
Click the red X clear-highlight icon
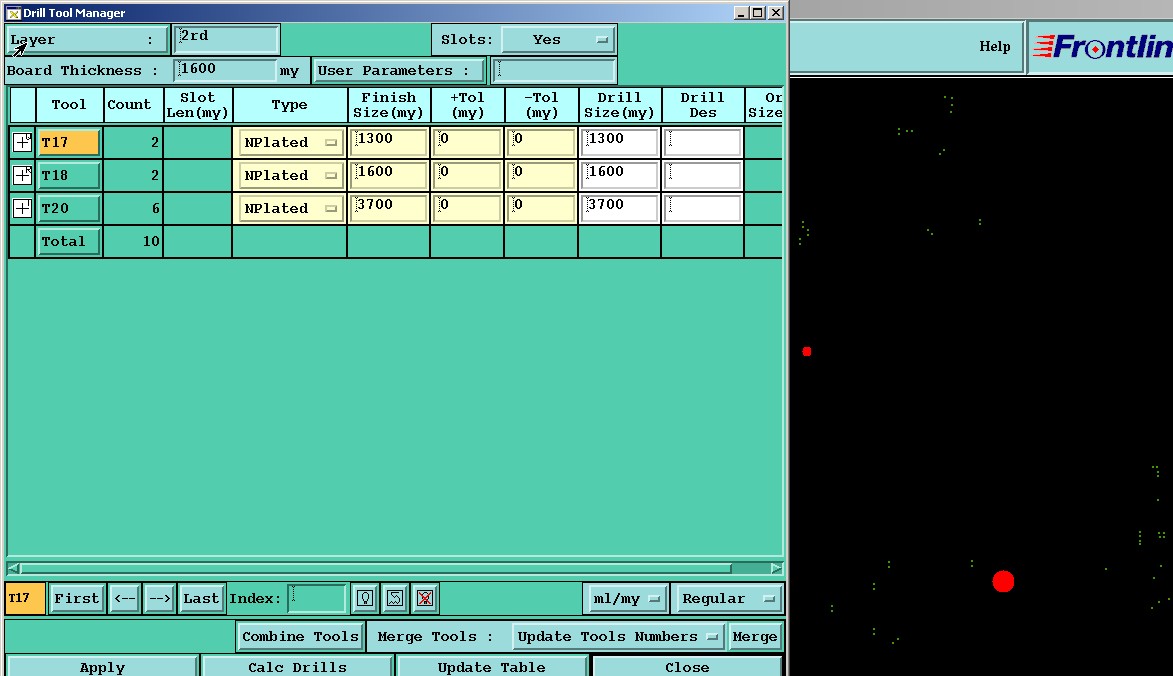coord(425,598)
